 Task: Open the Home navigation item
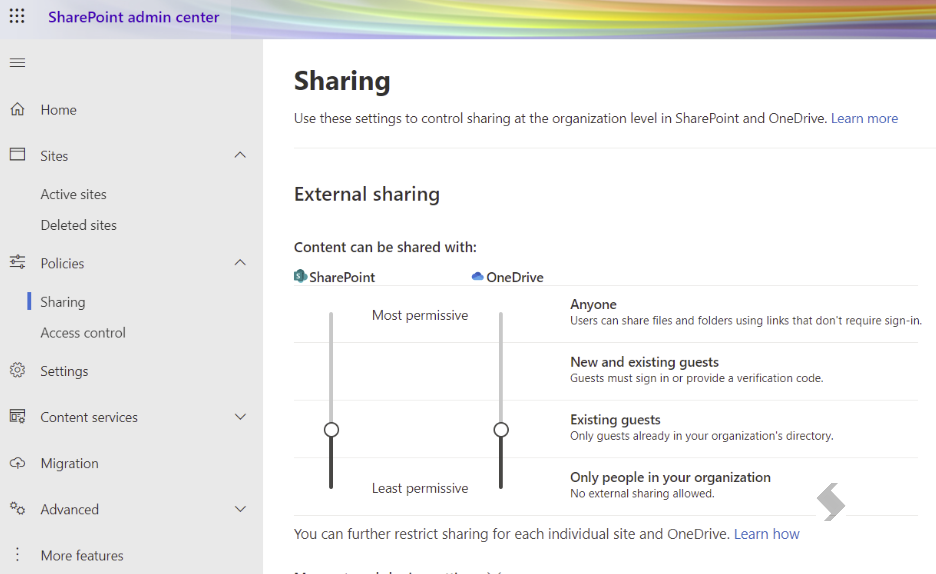tap(58, 110)
